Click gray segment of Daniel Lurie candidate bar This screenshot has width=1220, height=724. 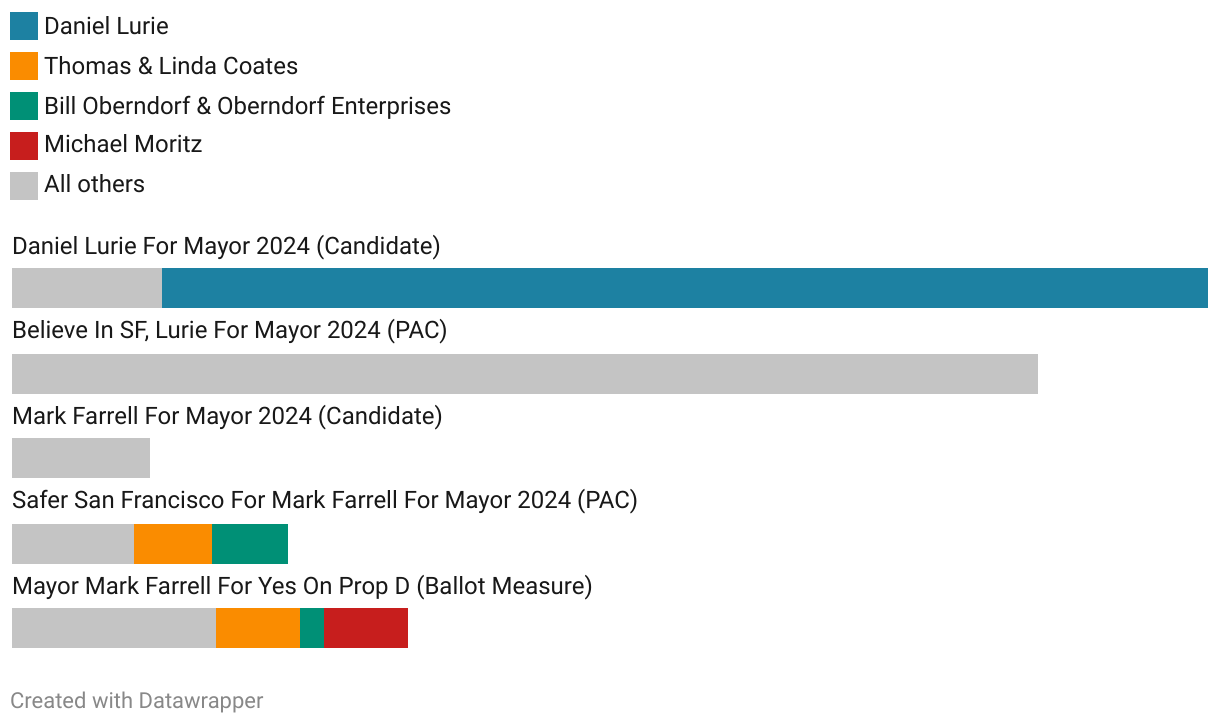pyautogui.click(x=87, y=288)
